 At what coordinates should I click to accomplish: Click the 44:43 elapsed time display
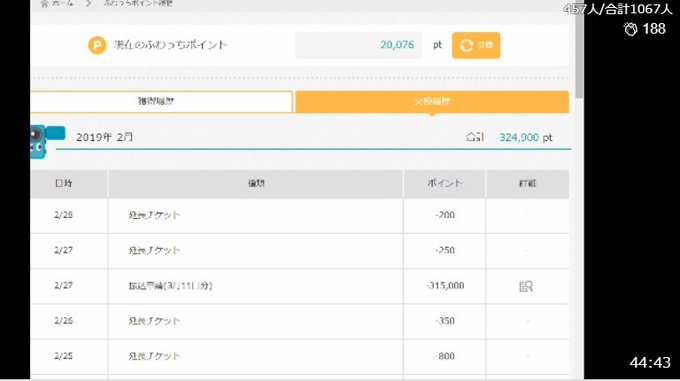tap(650, 362)
